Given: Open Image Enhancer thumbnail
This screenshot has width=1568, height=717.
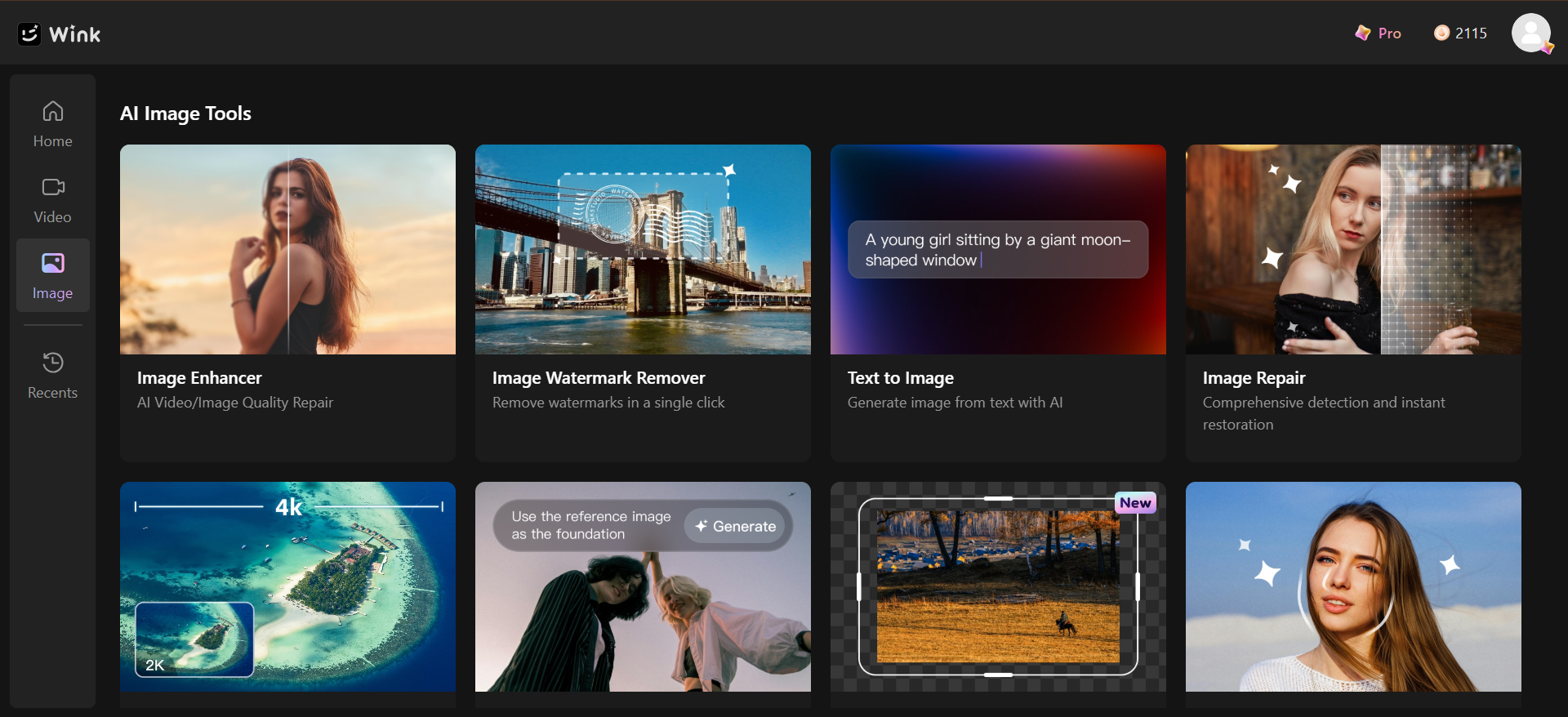Looking at the screenshot, I should point(287,249).
